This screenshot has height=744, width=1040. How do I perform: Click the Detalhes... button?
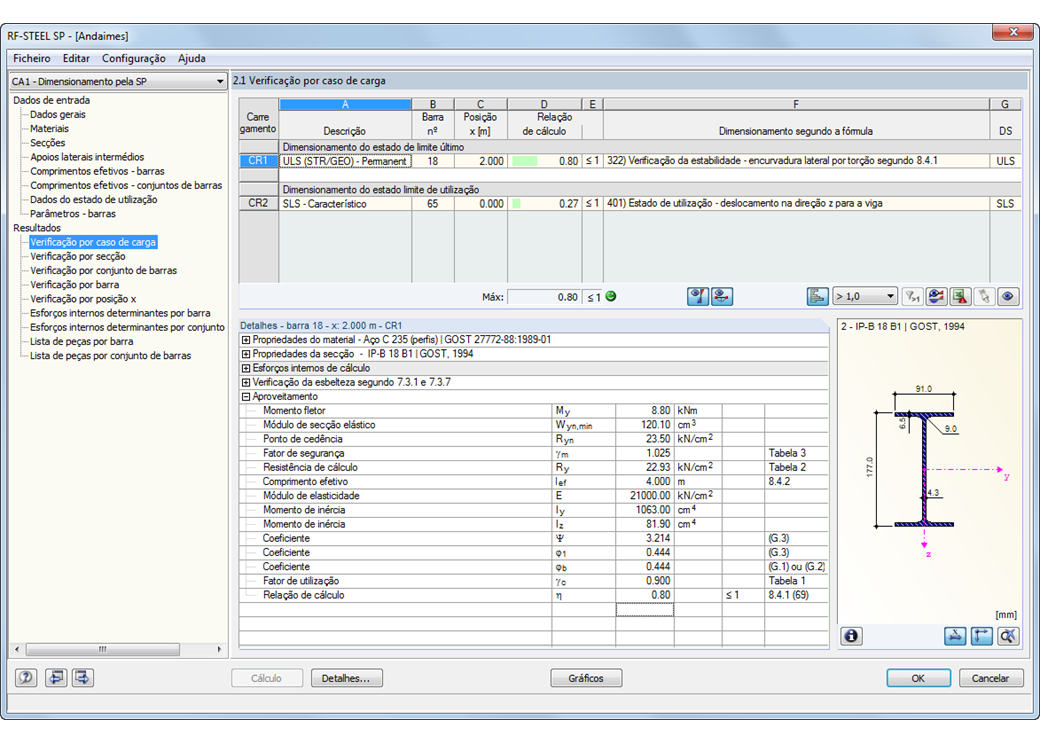(x=346, y=678)
